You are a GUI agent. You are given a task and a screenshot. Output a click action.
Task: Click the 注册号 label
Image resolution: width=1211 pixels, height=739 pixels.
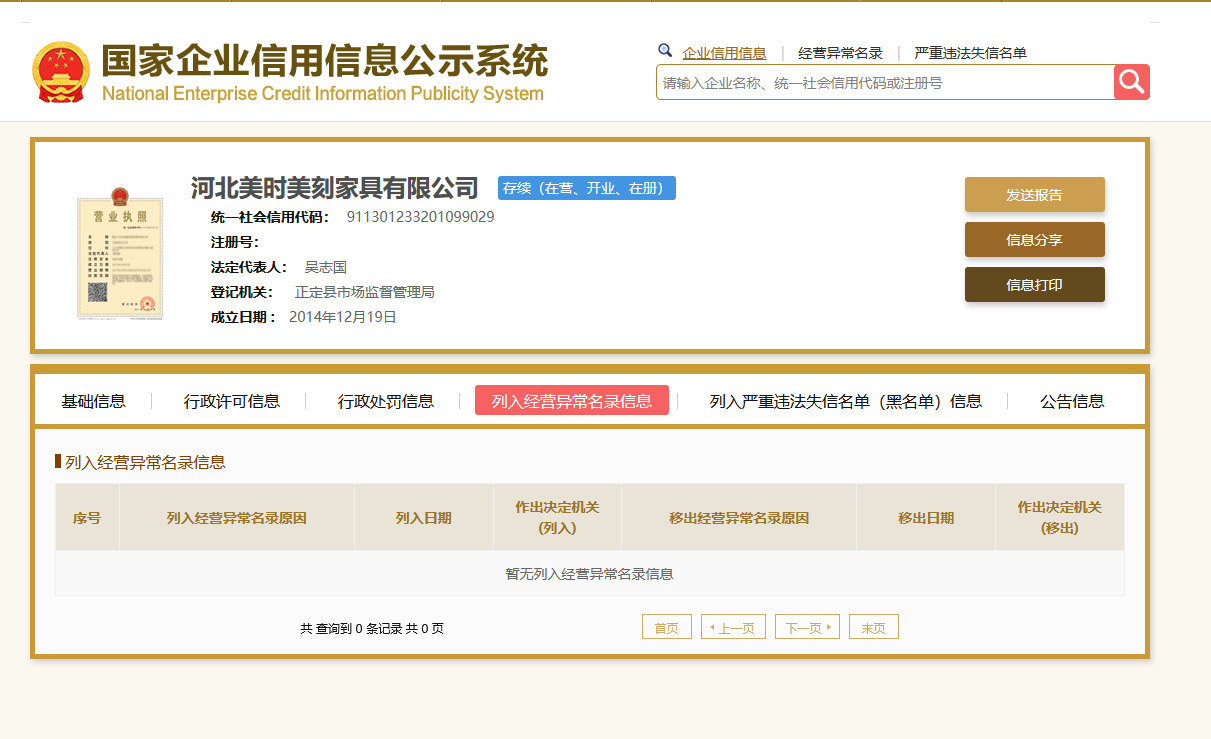(x=234, y=242)
